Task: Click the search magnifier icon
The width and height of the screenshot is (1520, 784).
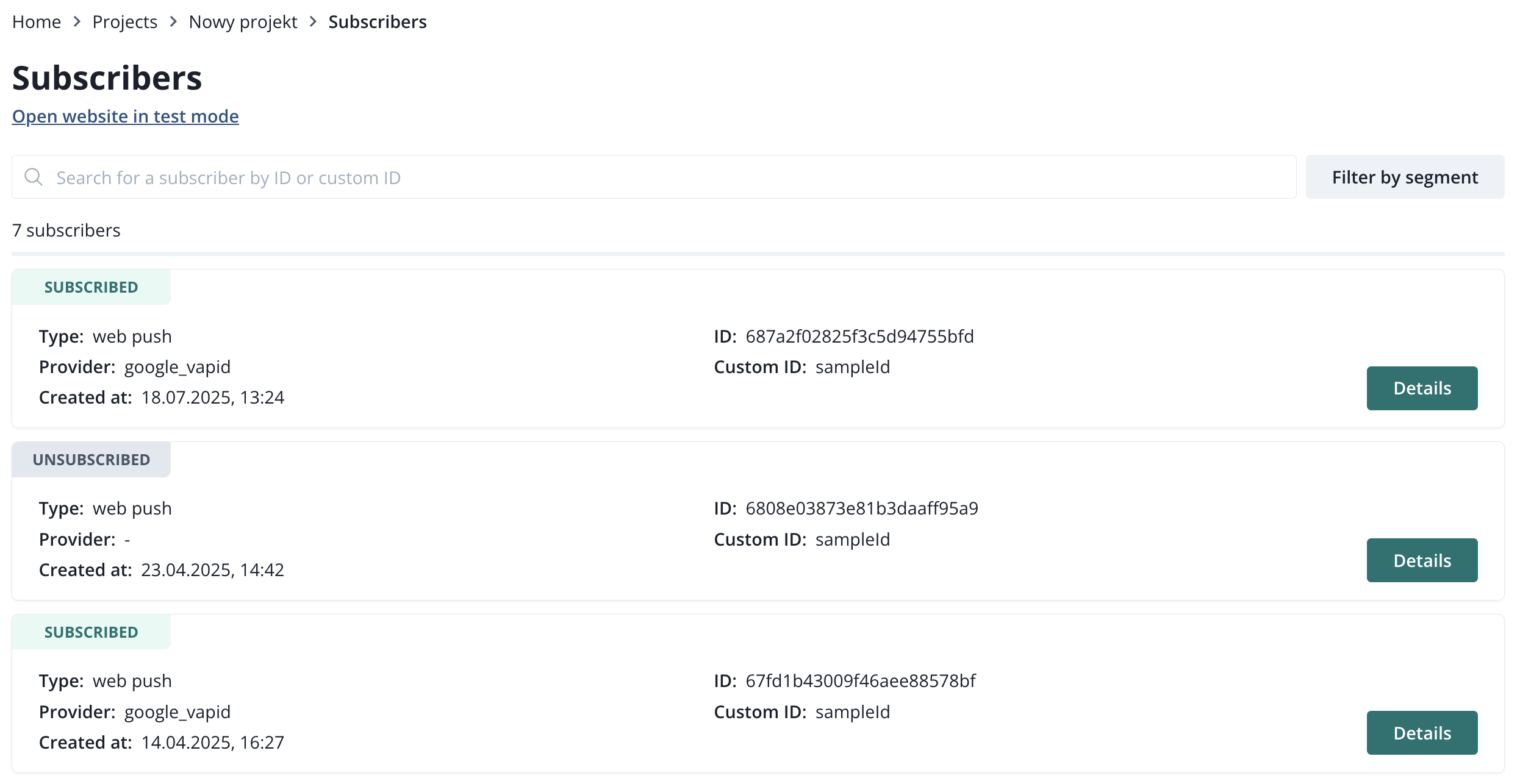Action: pos(34,177)
